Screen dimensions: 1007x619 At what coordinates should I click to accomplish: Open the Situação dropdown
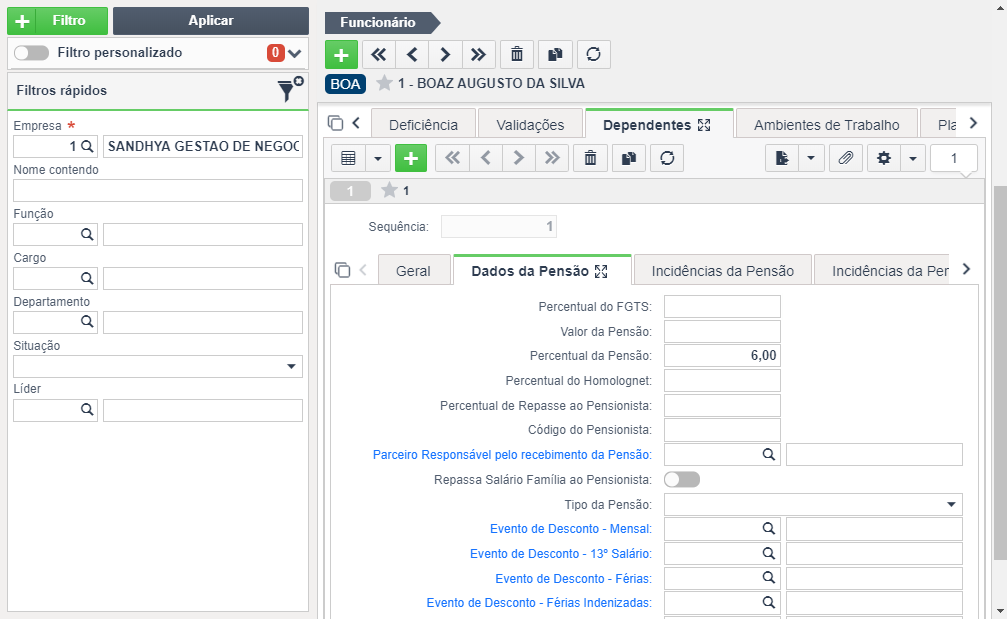coord(291,367)
